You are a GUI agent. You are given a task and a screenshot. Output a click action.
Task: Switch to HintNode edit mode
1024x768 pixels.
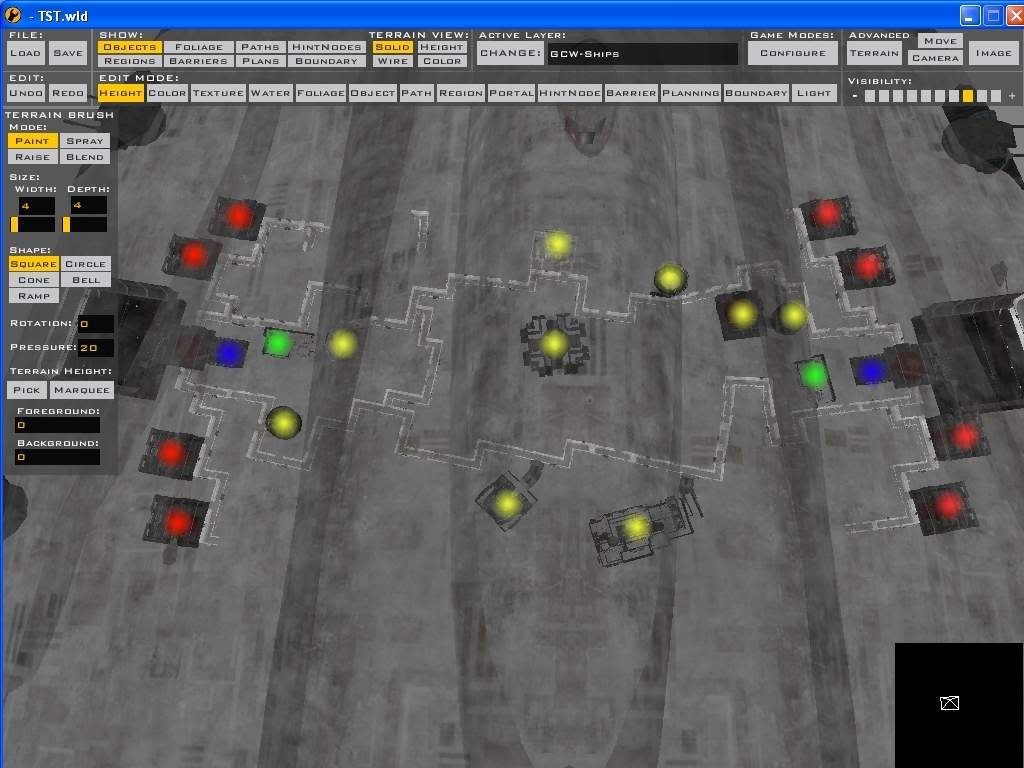570,93
